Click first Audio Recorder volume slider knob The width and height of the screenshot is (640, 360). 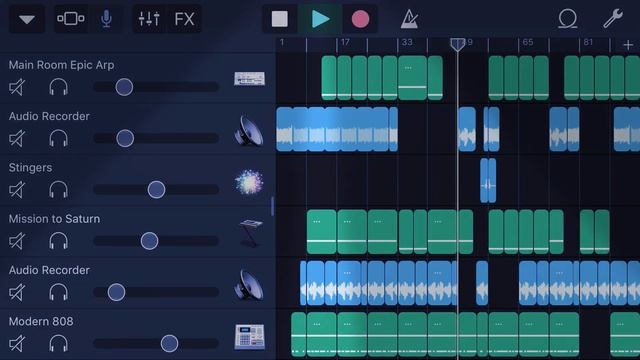[x=125, y=138]
